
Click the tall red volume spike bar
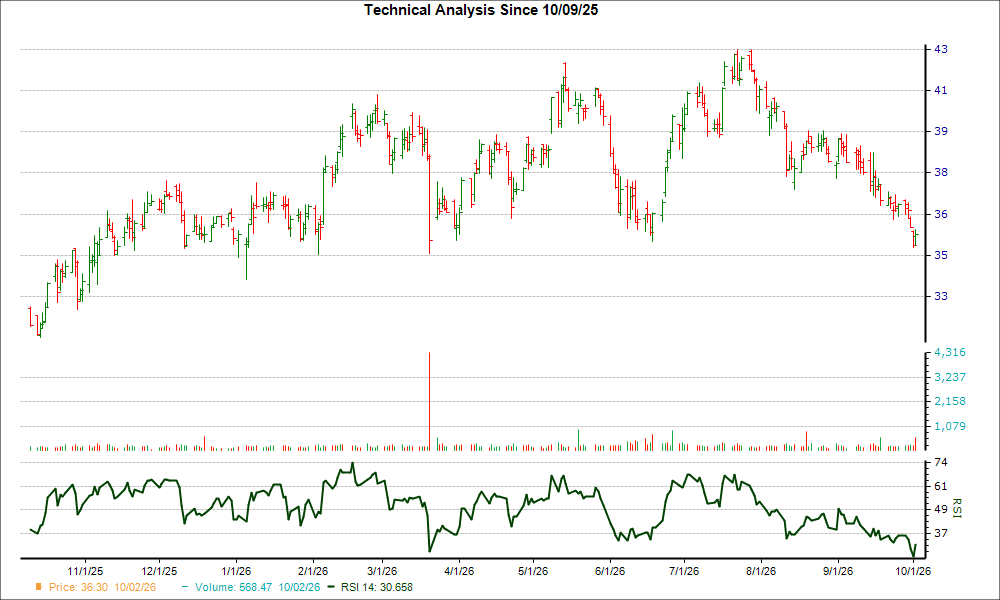[429, 402]
